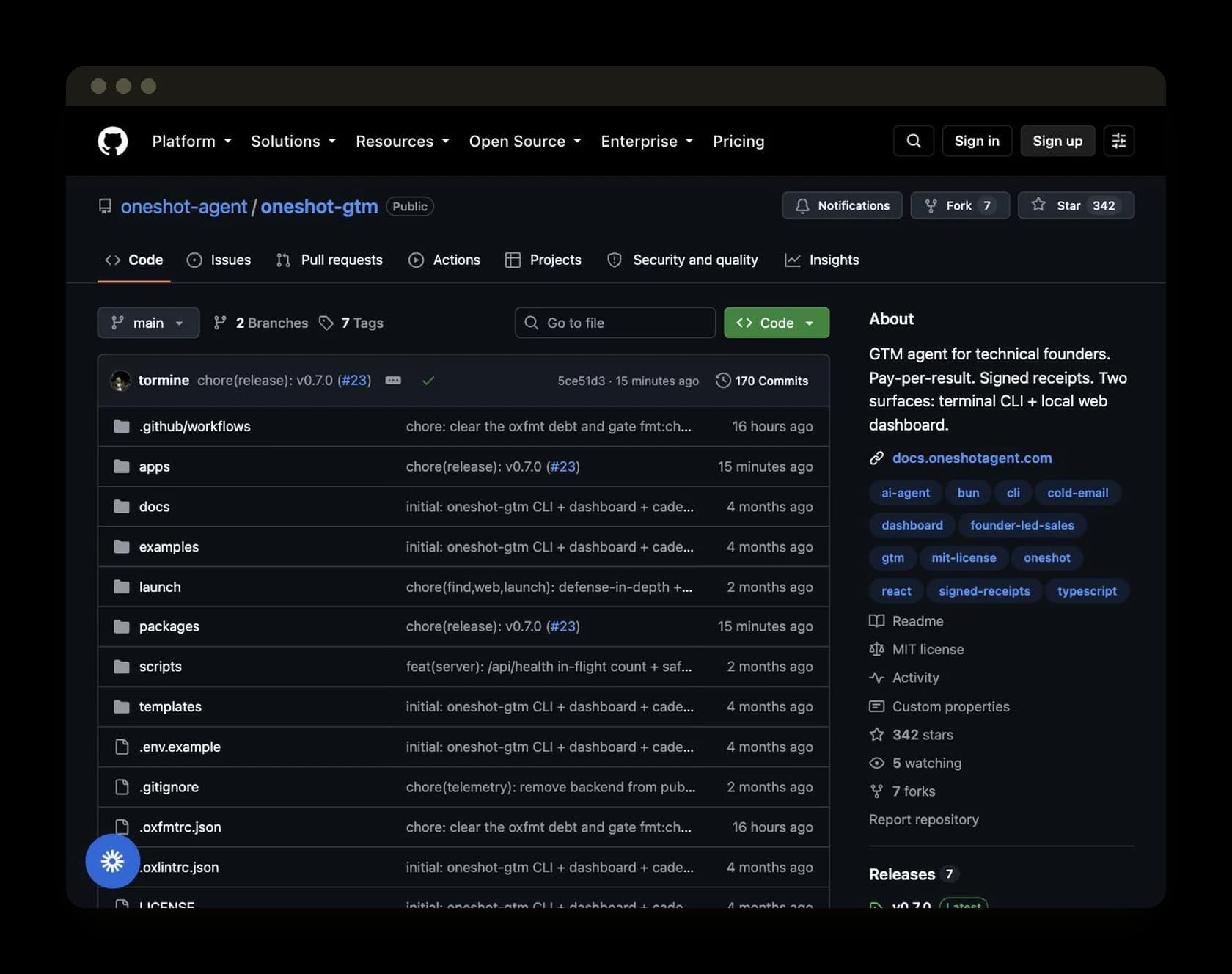Select the Code tab
Viewport: 1232px width, 974px height.
click(x=134, y=260)
